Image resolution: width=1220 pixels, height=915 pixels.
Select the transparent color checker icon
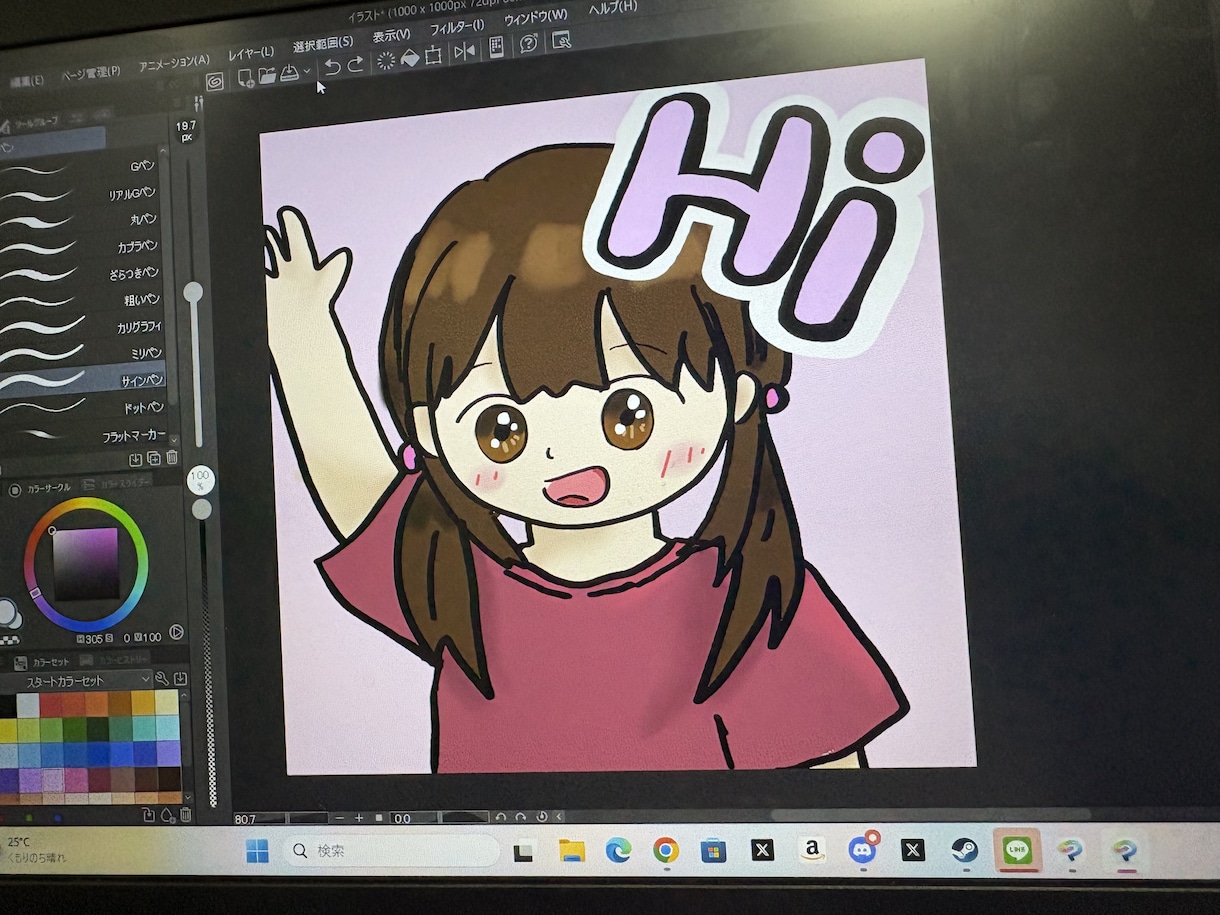click(9, 639)
